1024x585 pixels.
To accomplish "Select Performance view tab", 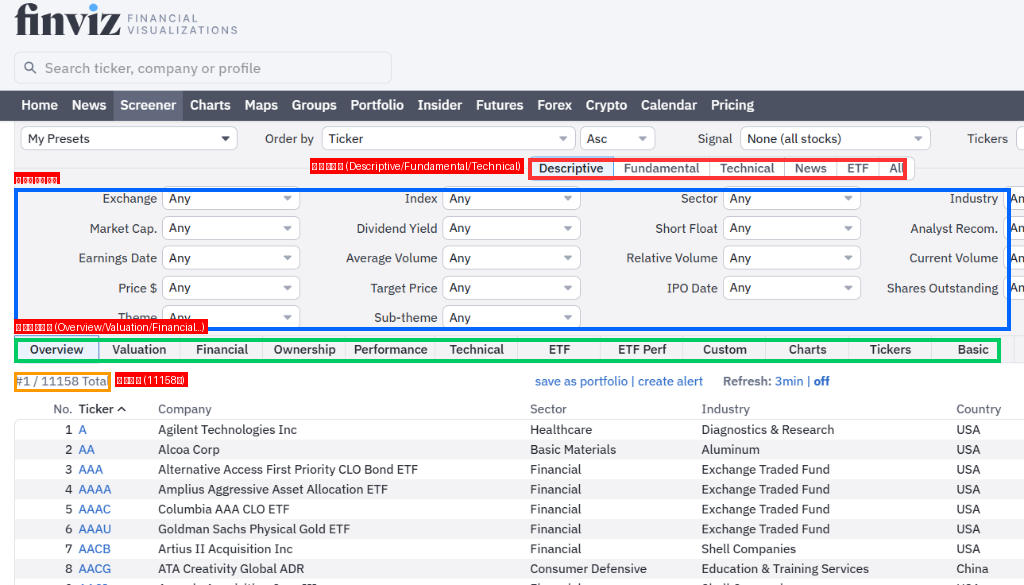I will (391, 350).
